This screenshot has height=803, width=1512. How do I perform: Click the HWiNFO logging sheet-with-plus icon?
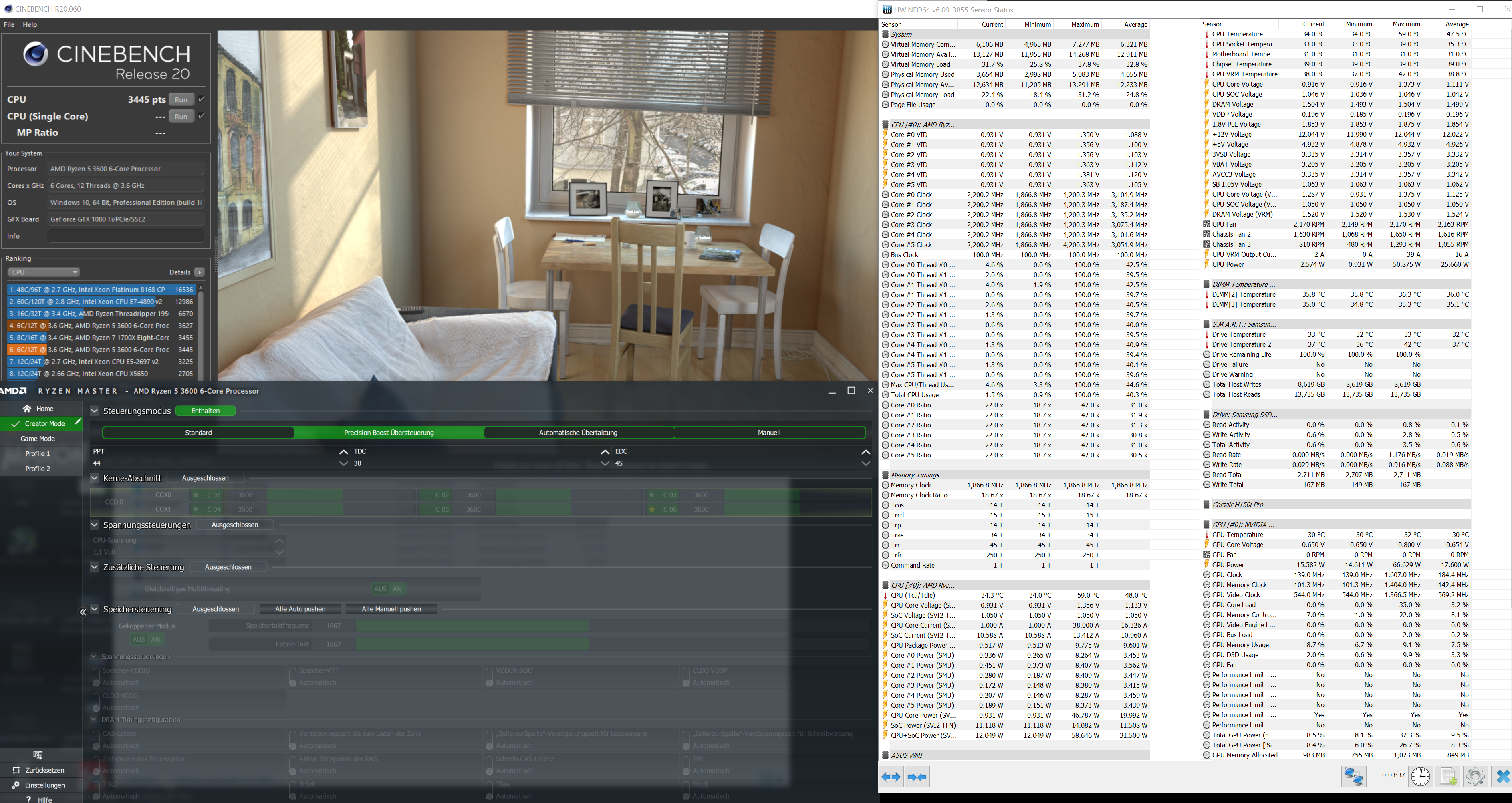1448,776
